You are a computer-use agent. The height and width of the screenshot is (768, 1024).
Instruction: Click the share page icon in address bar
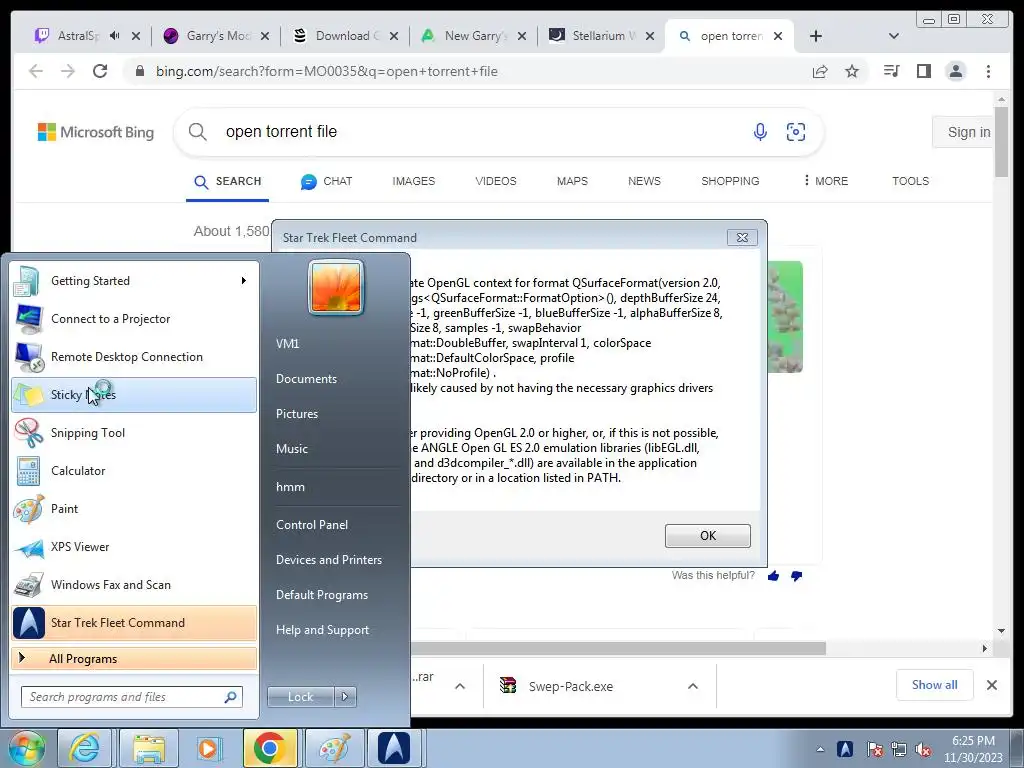820,71
